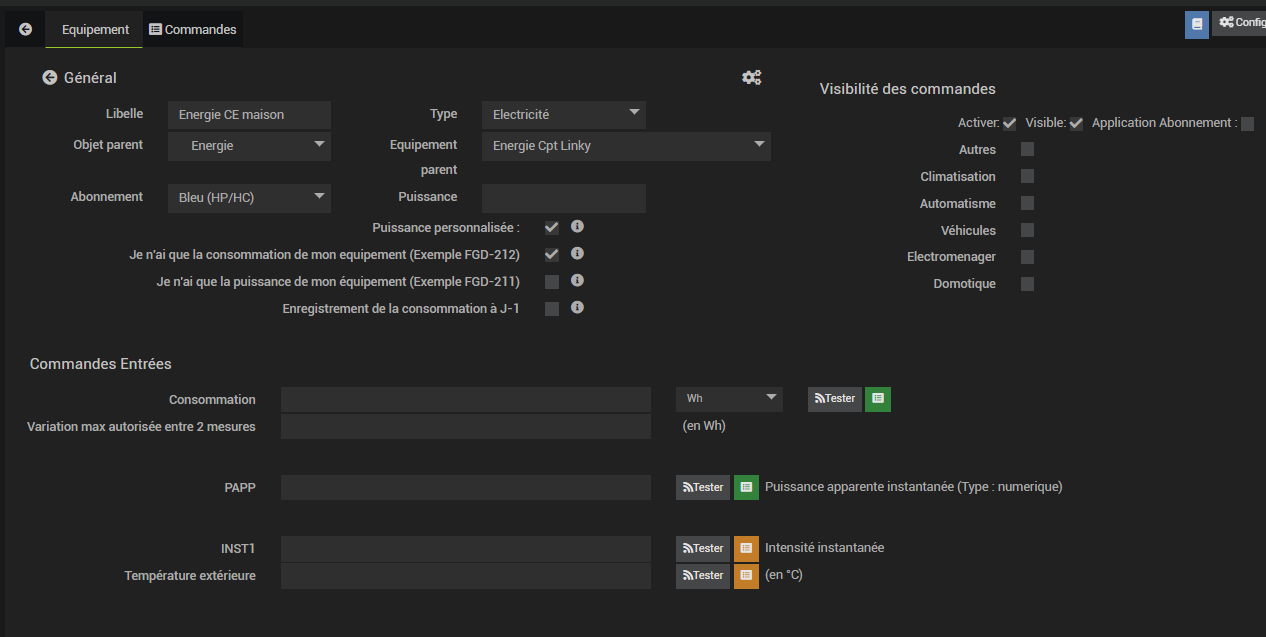1266x637 pixels.
Task: Click orange list icon for Température extérieure
Action: point(746,575)
